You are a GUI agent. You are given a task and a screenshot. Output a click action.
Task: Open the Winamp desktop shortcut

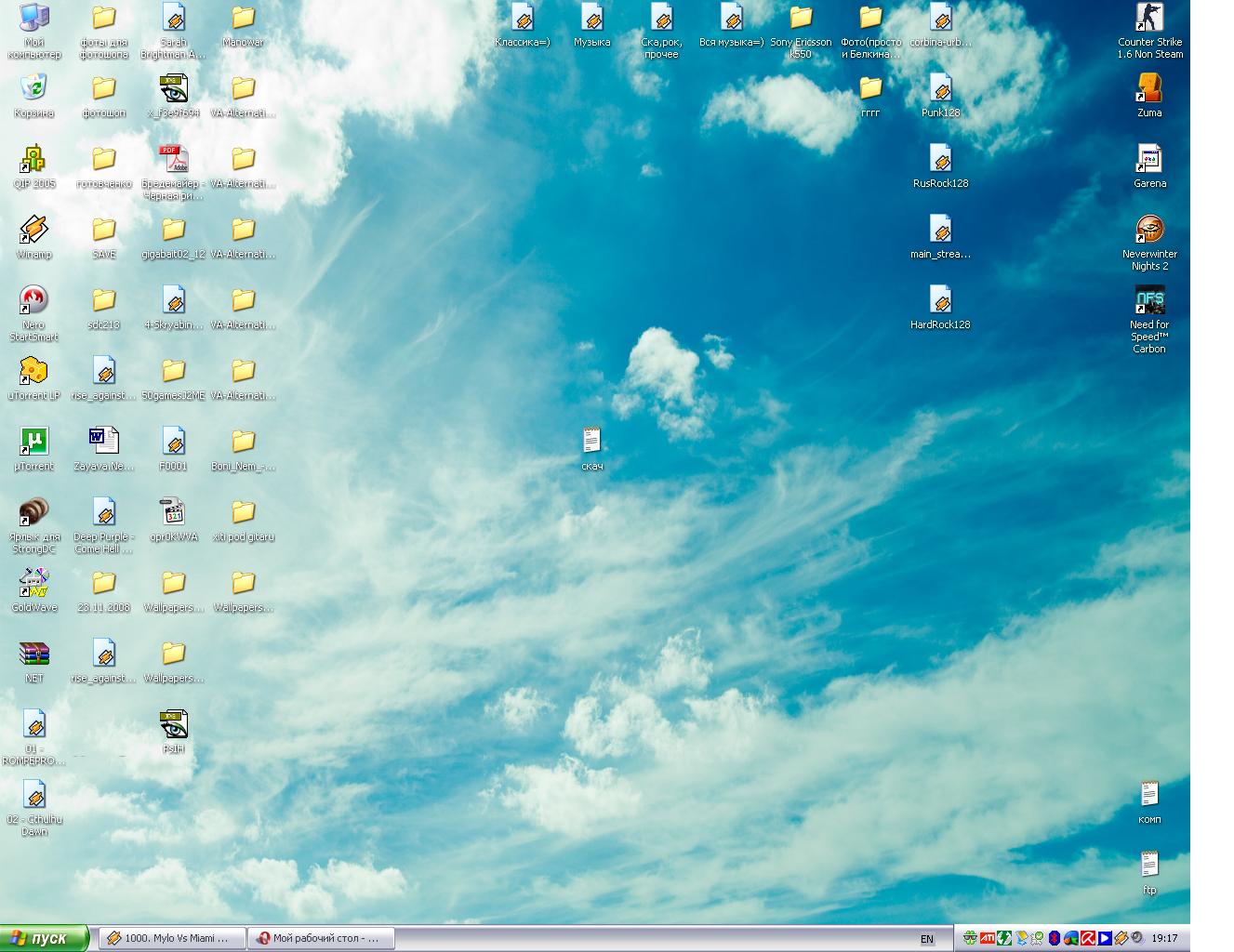tap(33, 231)
